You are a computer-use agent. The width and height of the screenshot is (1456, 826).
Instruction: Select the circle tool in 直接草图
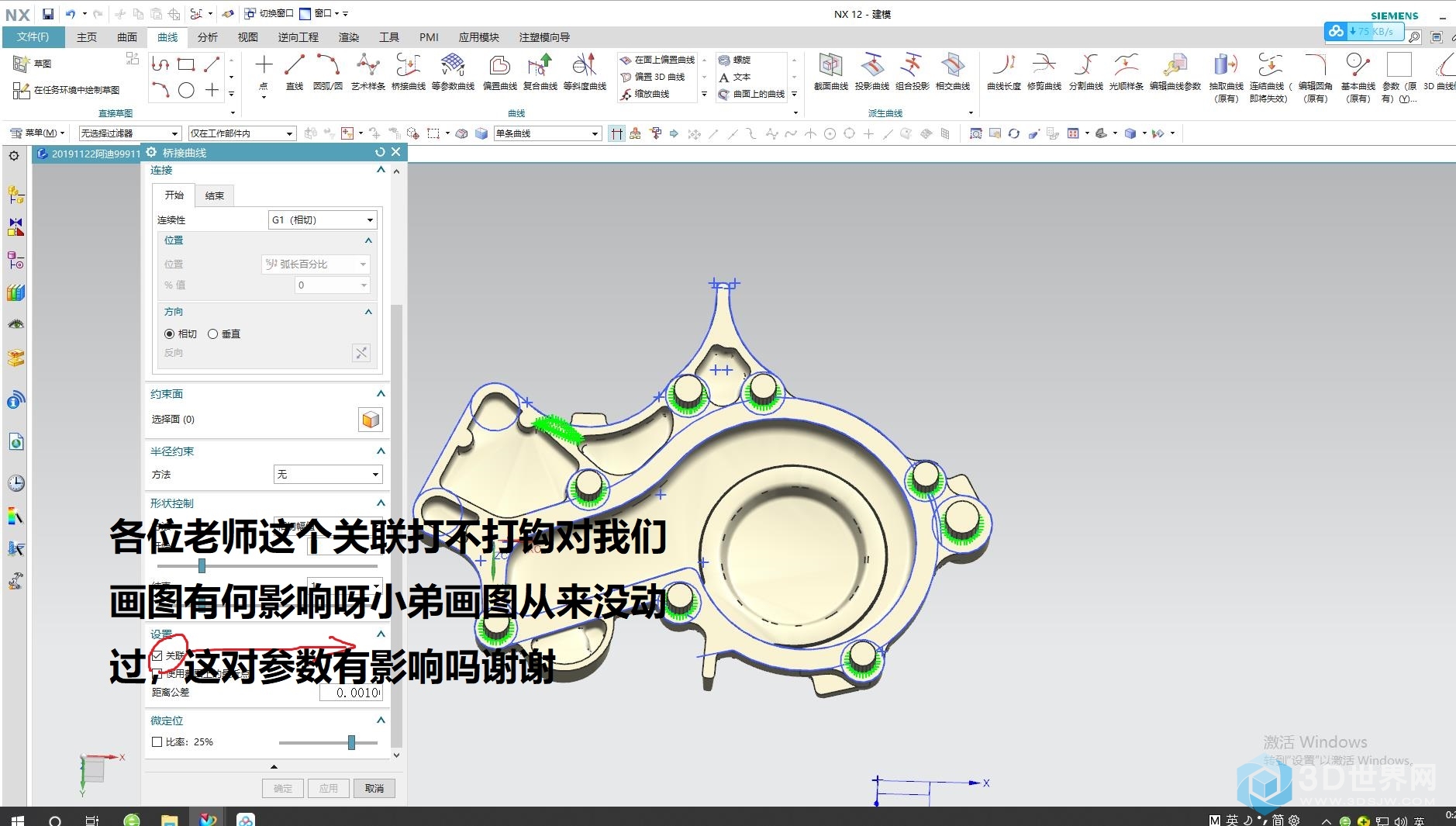[x=186, y=91]
